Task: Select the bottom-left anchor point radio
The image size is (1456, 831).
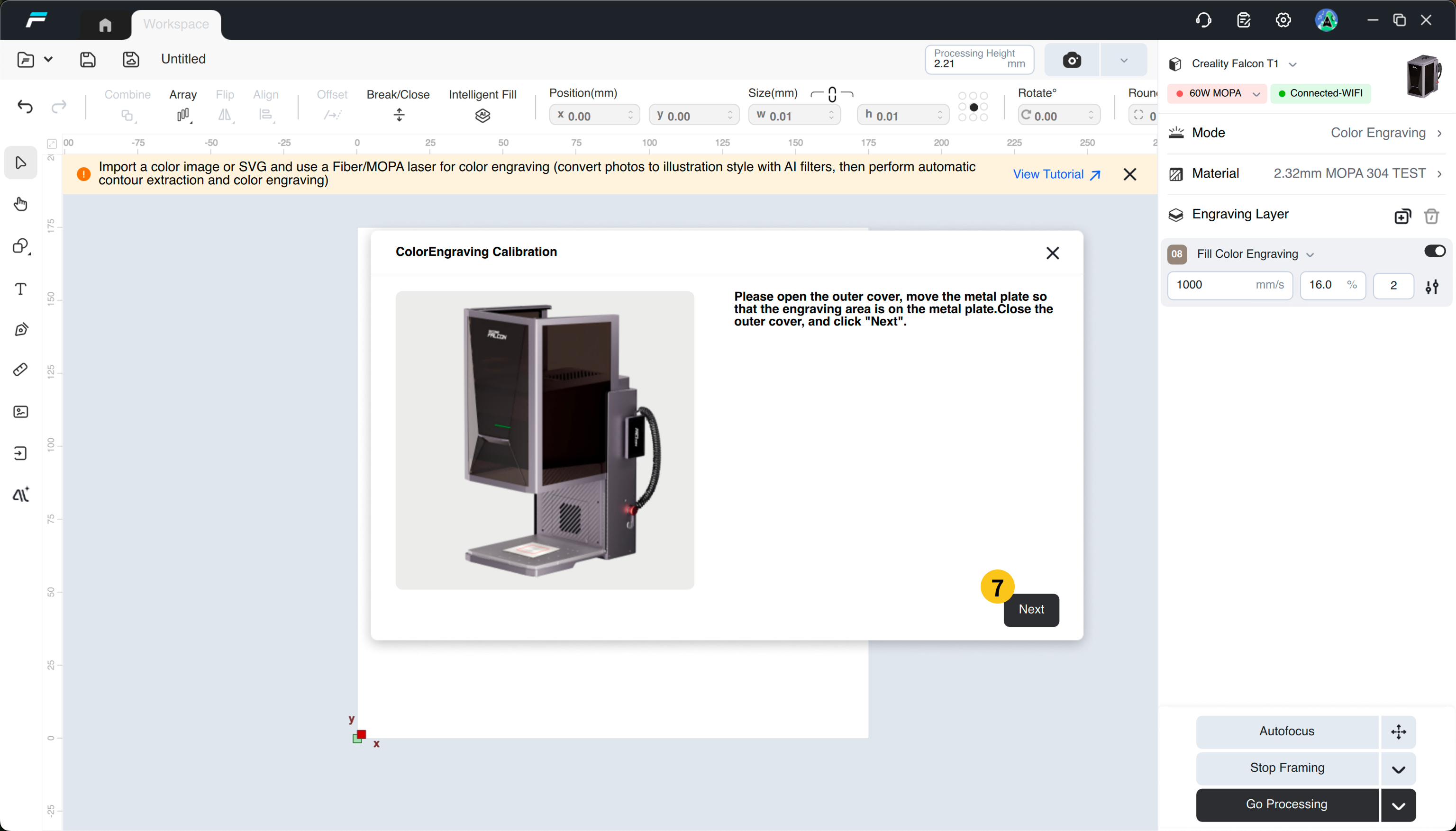Action: point(963,117)
